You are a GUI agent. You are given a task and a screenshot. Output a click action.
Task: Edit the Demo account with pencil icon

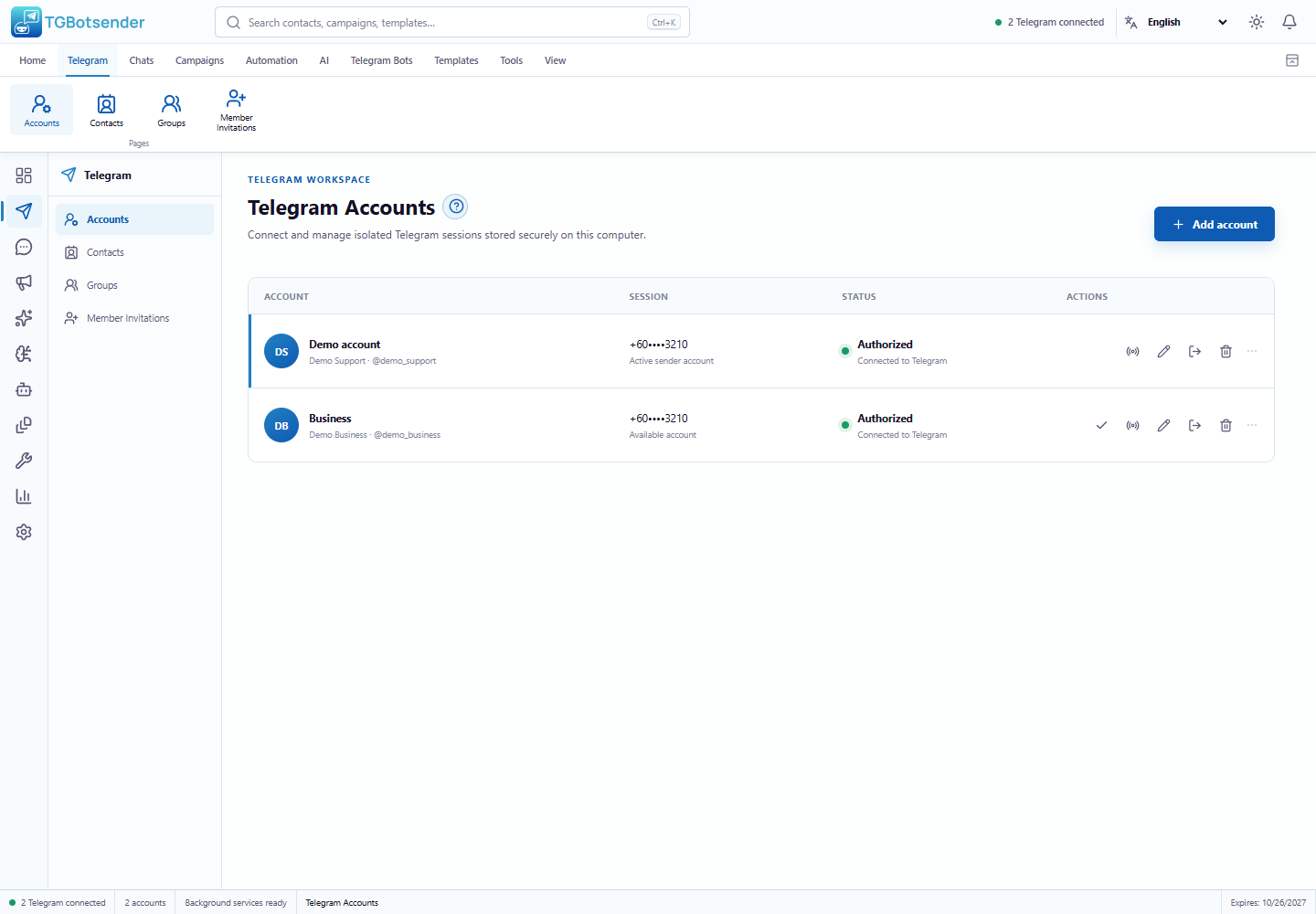(x=1163, y=351)
